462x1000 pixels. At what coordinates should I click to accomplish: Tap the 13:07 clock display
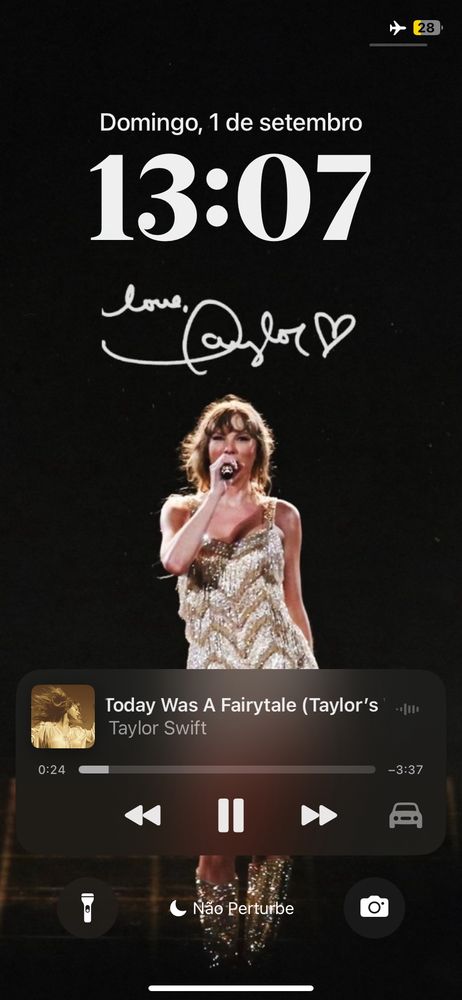point(230,198)
